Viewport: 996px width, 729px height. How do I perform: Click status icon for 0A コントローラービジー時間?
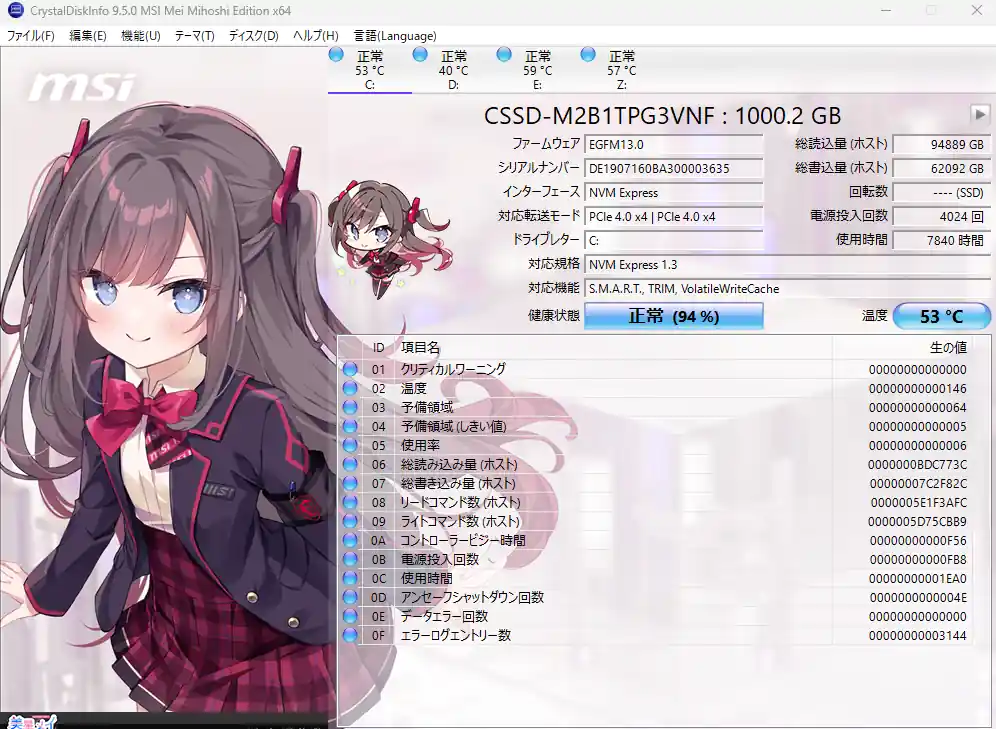350,540
